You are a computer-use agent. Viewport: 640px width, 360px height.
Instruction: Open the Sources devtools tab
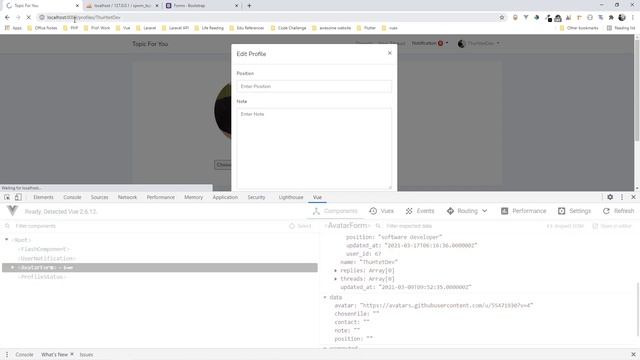[100, 197]
